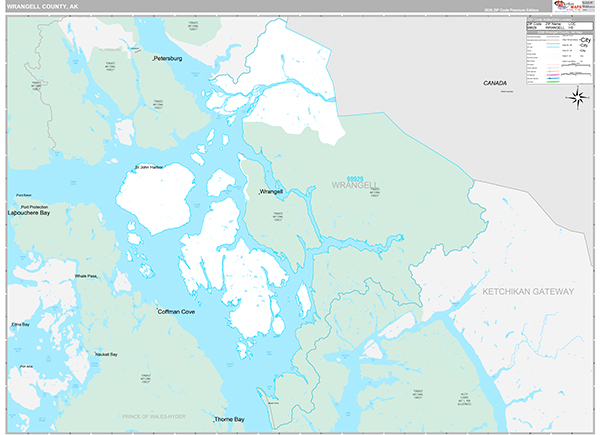Click the 'Labouchere Bay' label

coord(29,213)
